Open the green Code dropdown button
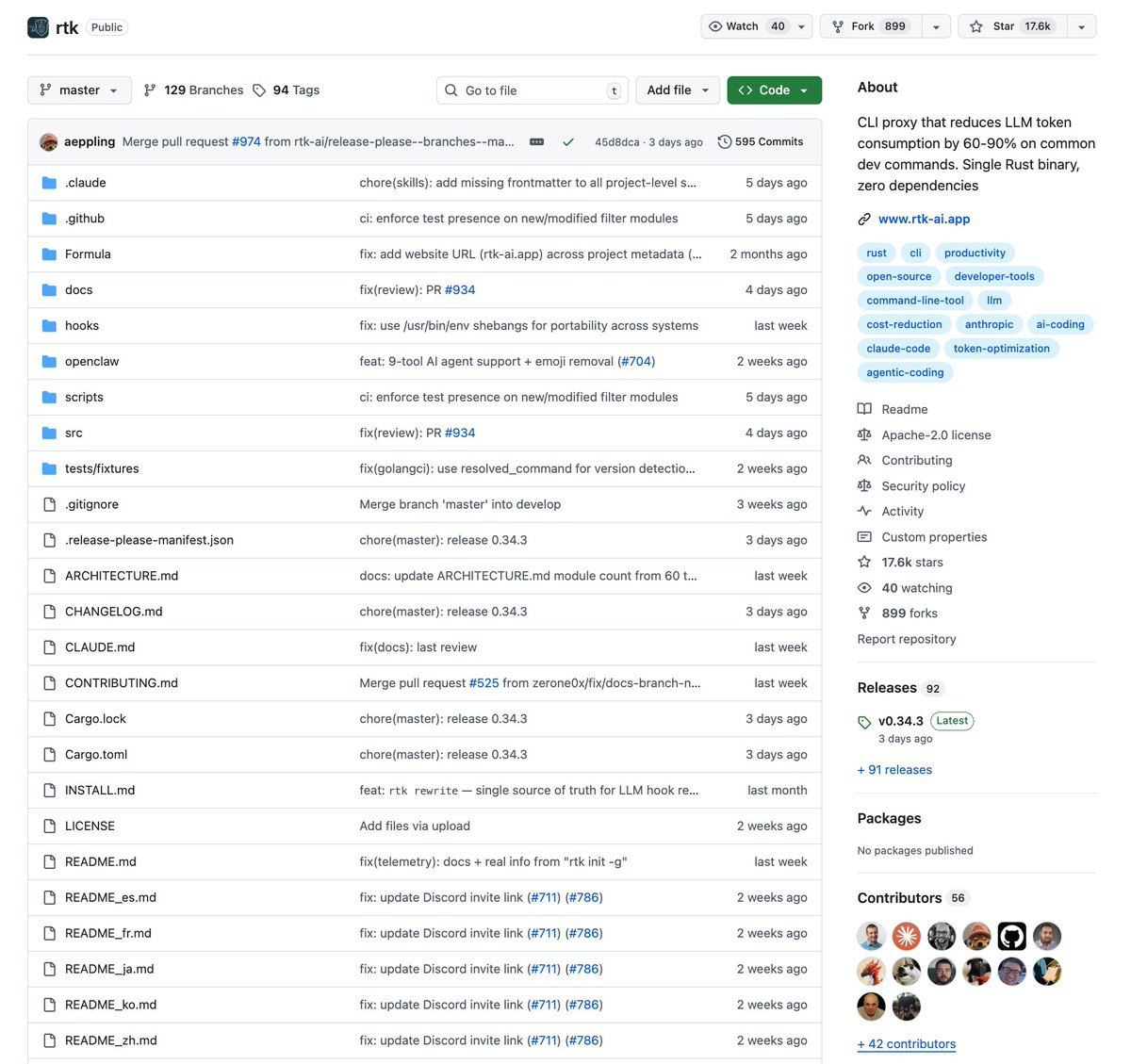The image size is (1131, 1064). pyautogui.click(x=774, y=90)
